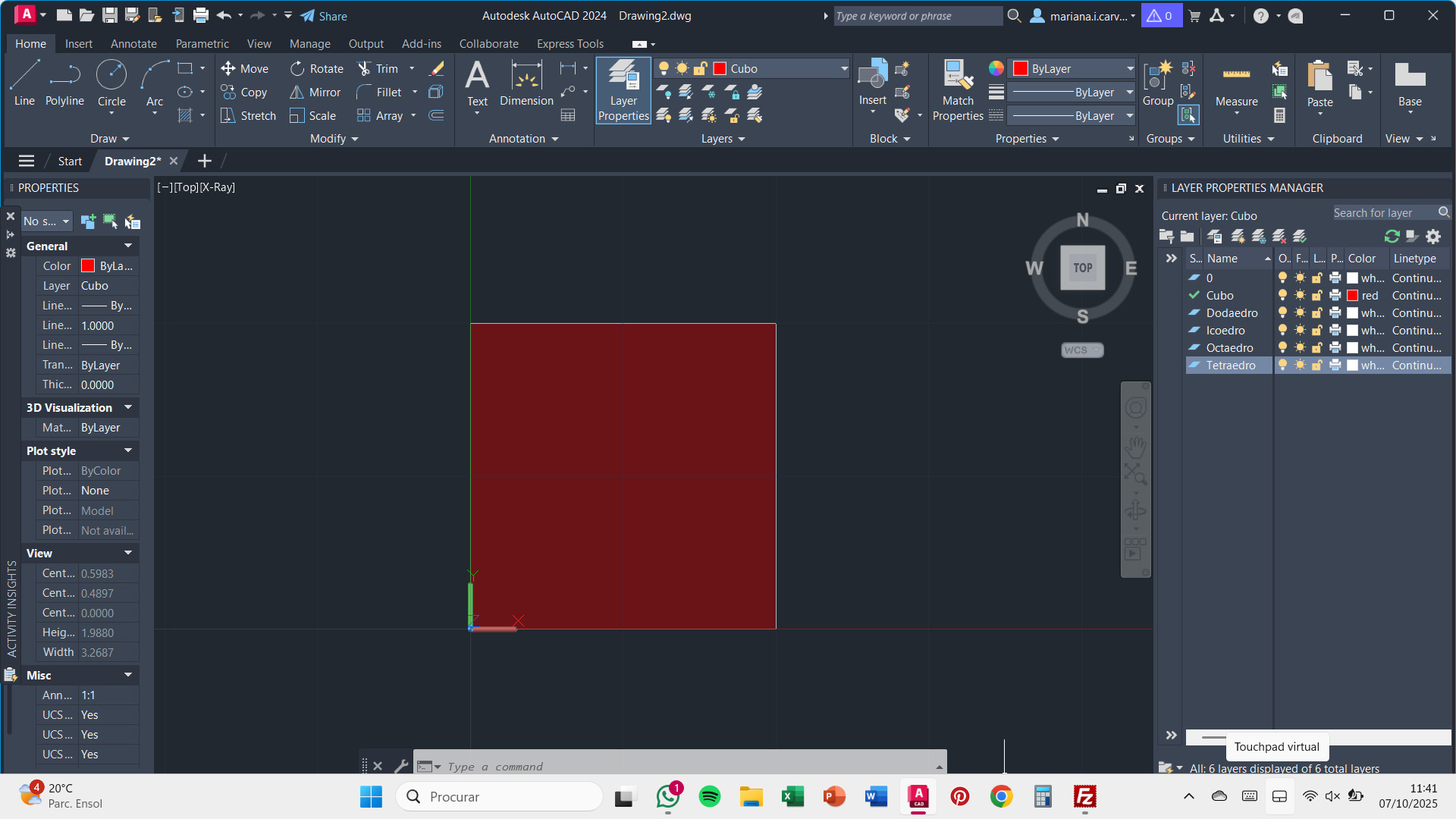Collapse the General properties section
This screenshot has height=819, width=1456.
(128, 246)
